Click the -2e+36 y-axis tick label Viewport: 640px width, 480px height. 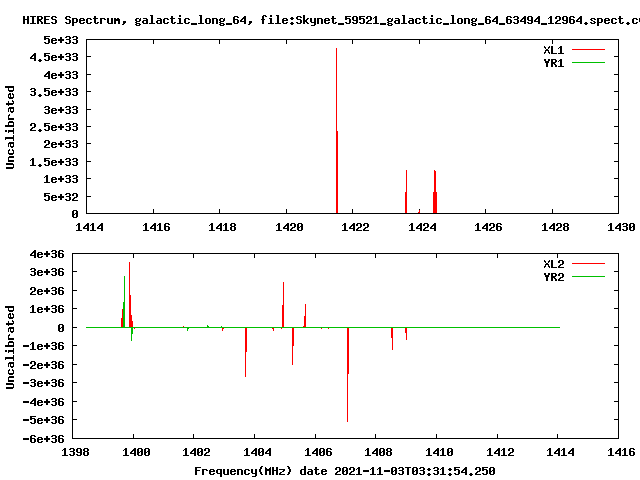coord(43,365)
